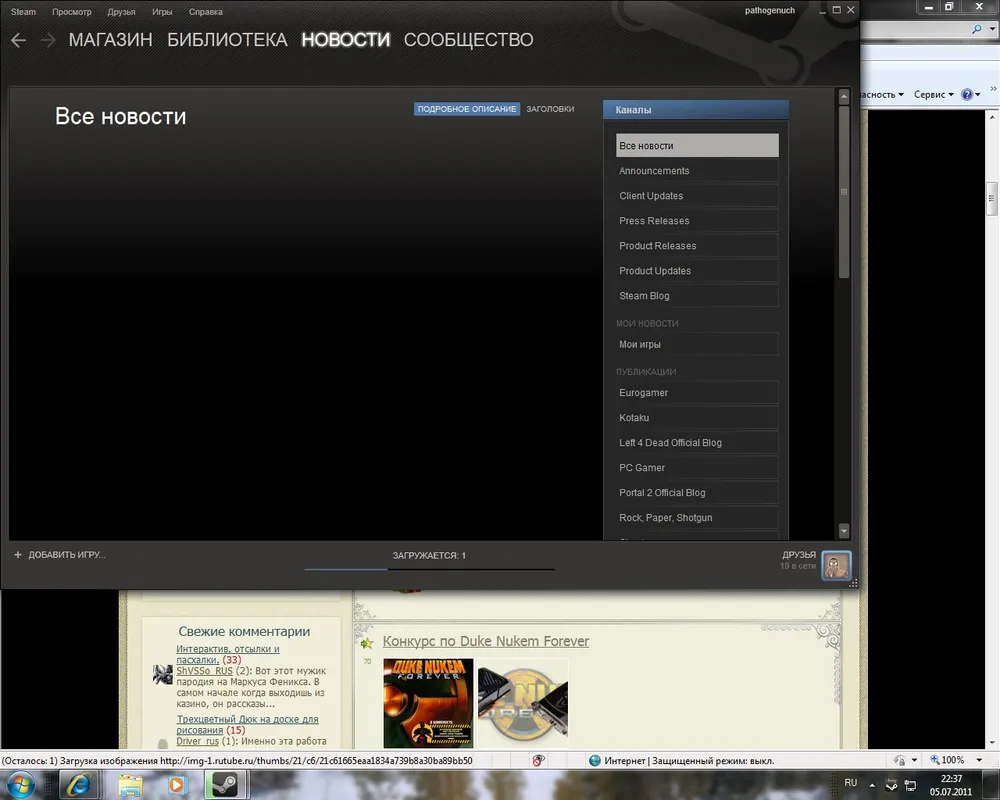Image resolution: width=1000 pixels, height=800 pixels.
Task: Click the Internet Explorer help icon
Action: [967, 94]
